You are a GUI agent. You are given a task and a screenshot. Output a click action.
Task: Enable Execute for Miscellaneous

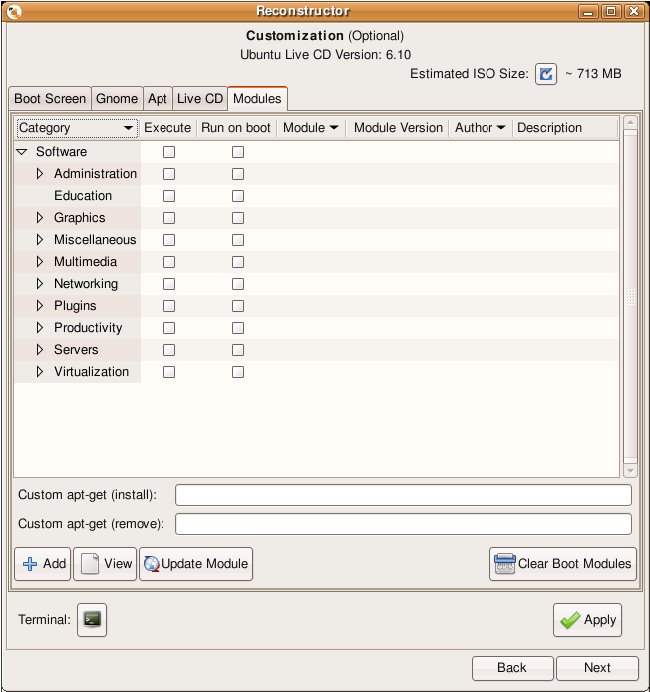click(x=169, y=240)
